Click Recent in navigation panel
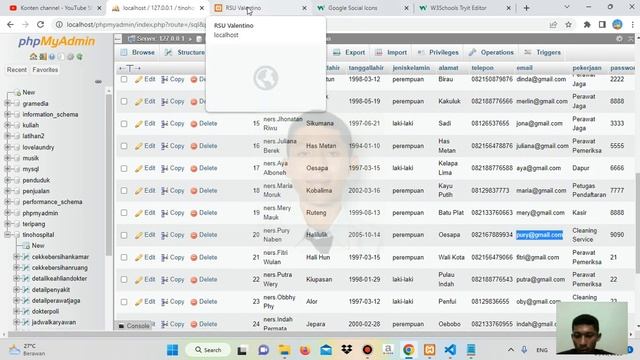Viewport: 640px width, 360px height. [17, 70]
